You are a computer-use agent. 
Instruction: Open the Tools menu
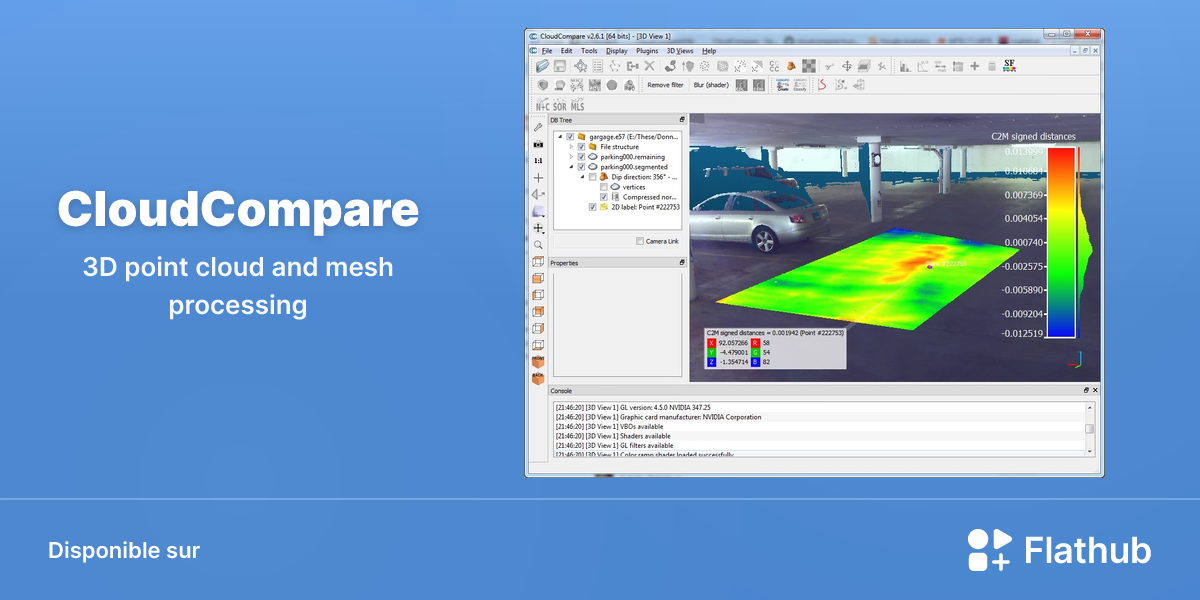589,50
